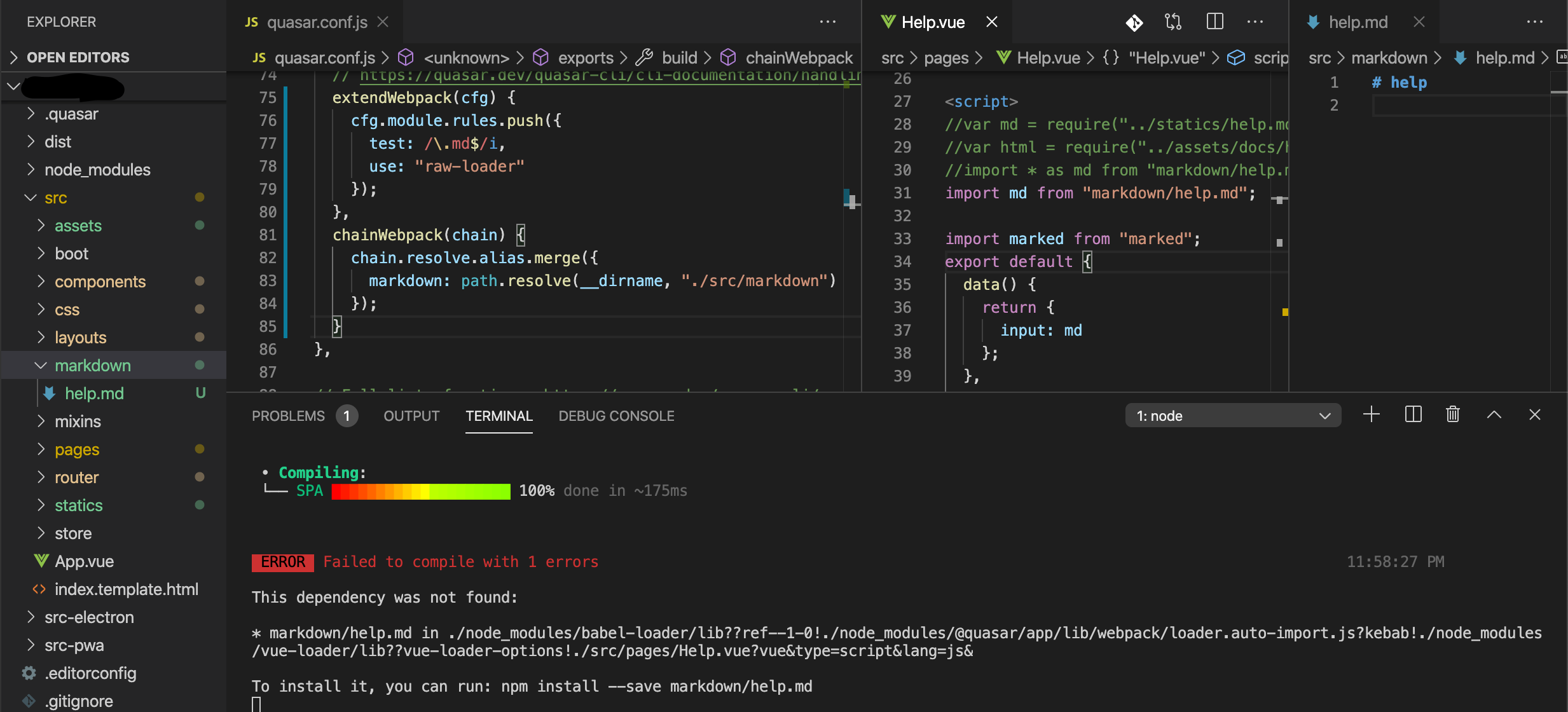This screenshot has width=1568, height=712.
Task: Switch to the PROBLEMS tab
Action: 288,416
